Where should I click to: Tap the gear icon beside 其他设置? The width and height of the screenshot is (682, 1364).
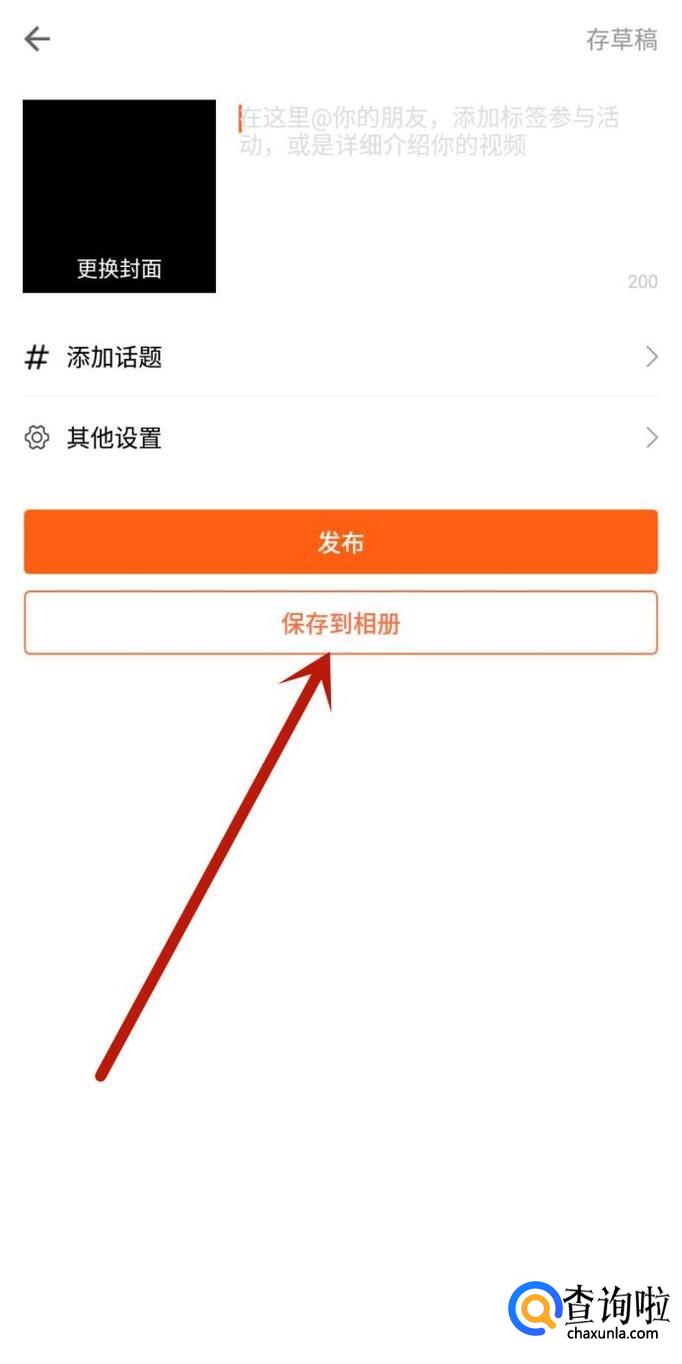[x=37, y=438]
